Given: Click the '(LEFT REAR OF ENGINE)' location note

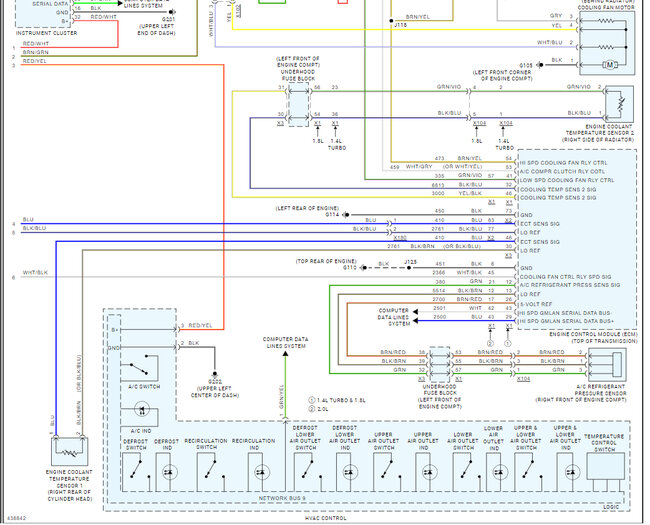Looking at the screenshot, I should coord(307,208).
